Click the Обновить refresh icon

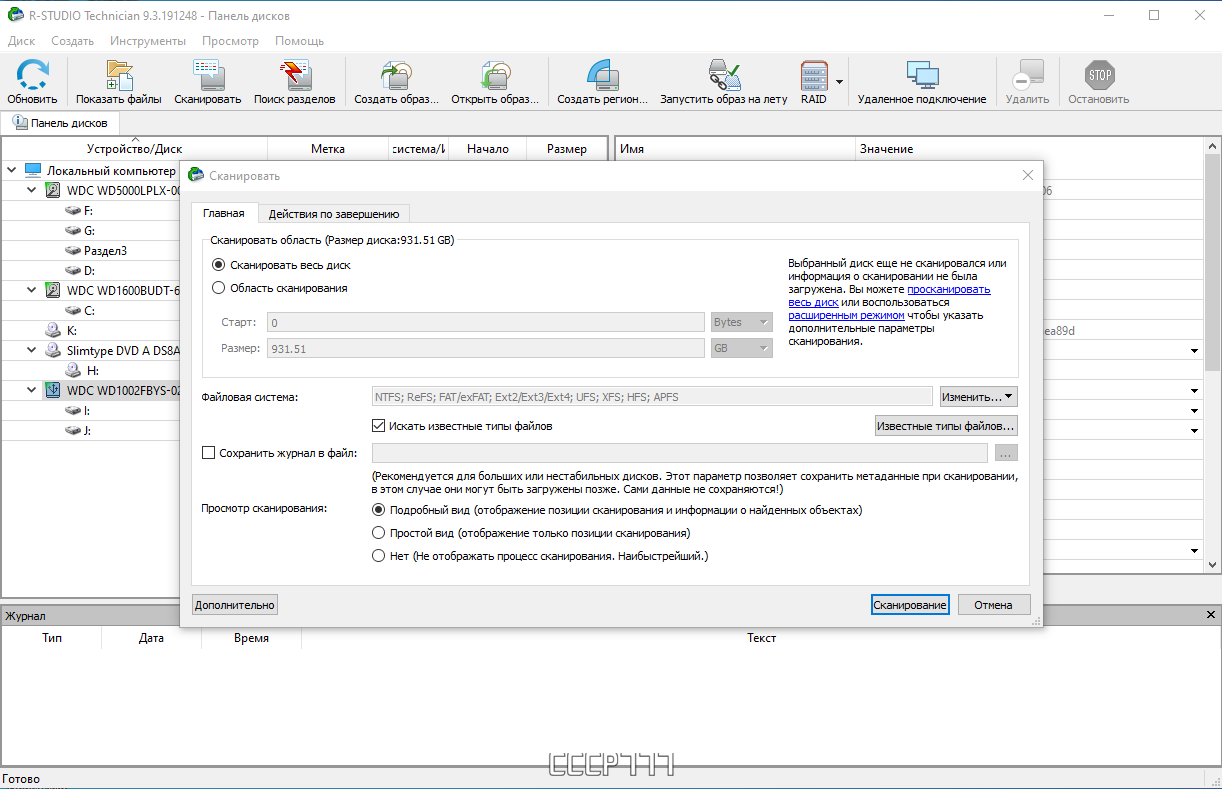[32, 76]
